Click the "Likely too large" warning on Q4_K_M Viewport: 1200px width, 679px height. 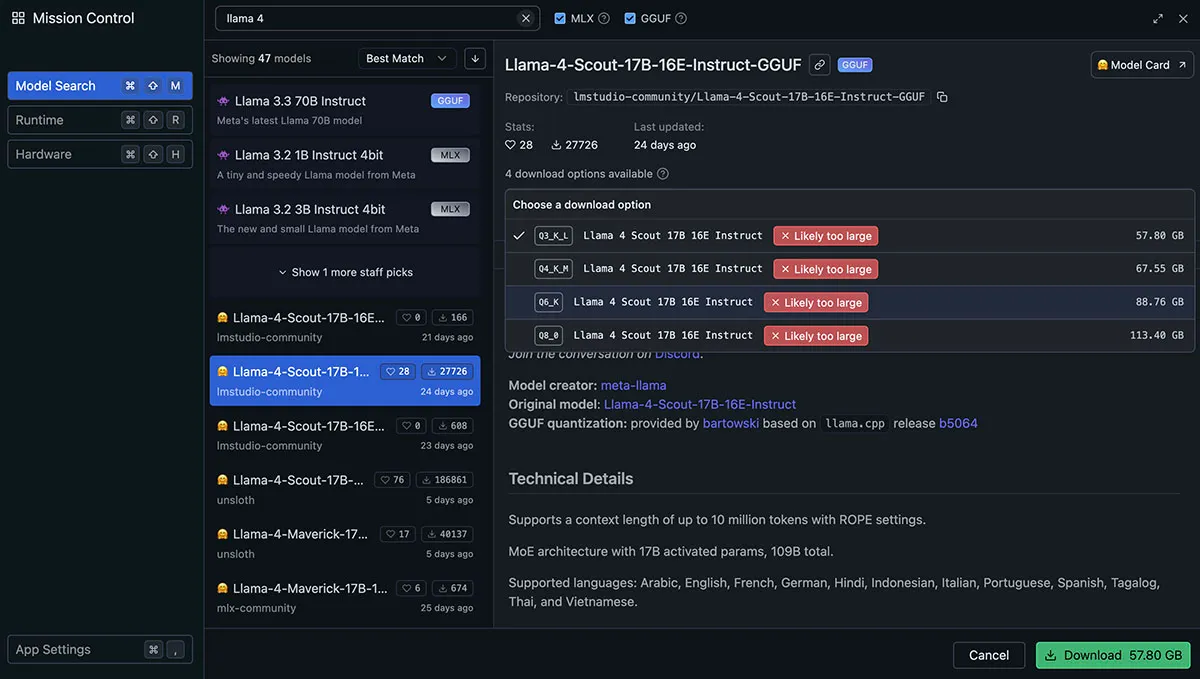826,269
